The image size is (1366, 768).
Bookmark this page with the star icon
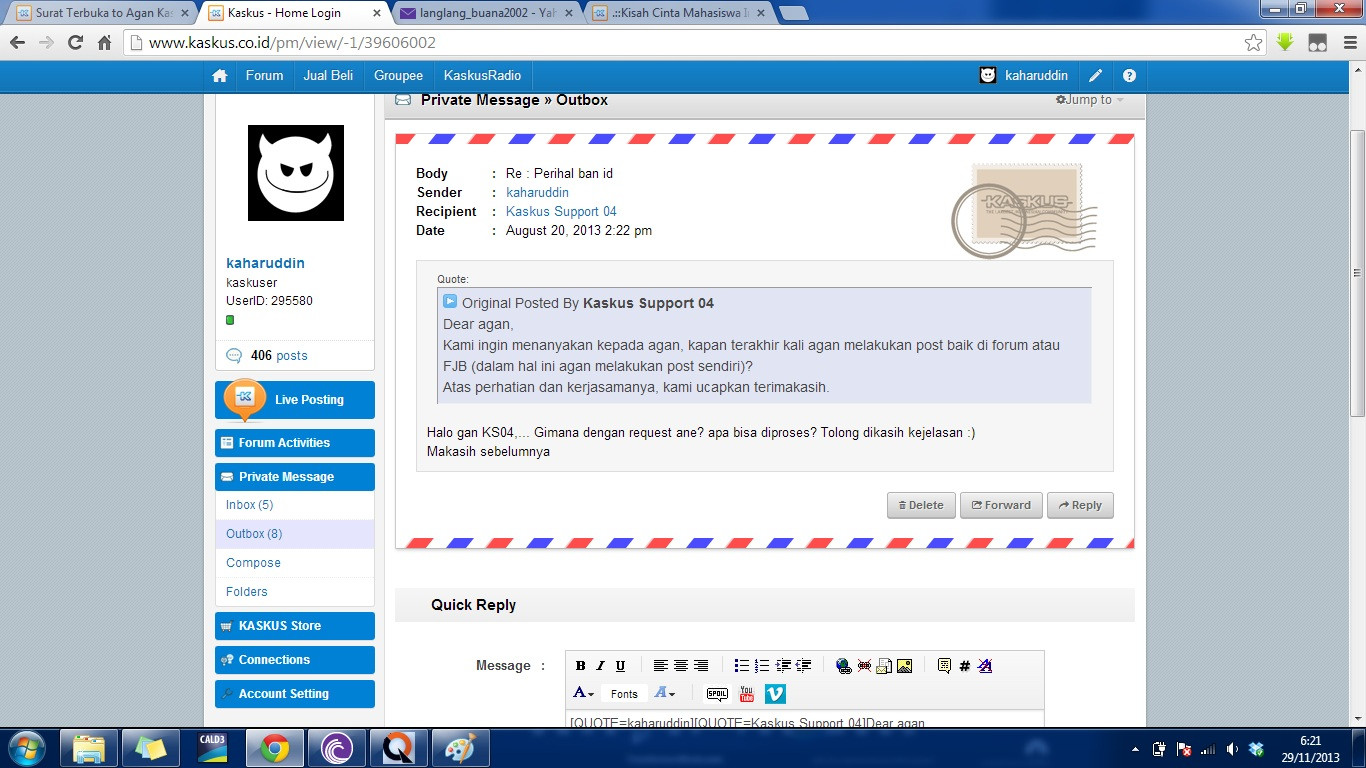coord(1253,43)
